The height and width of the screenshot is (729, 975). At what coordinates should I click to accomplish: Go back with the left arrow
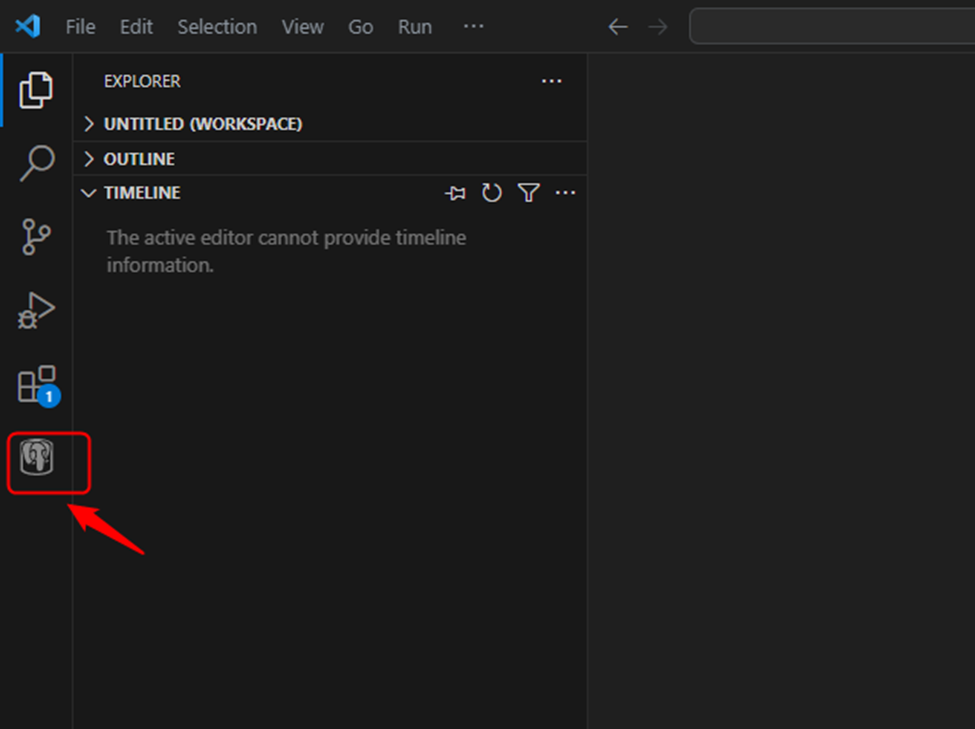[x=617, y=27]
